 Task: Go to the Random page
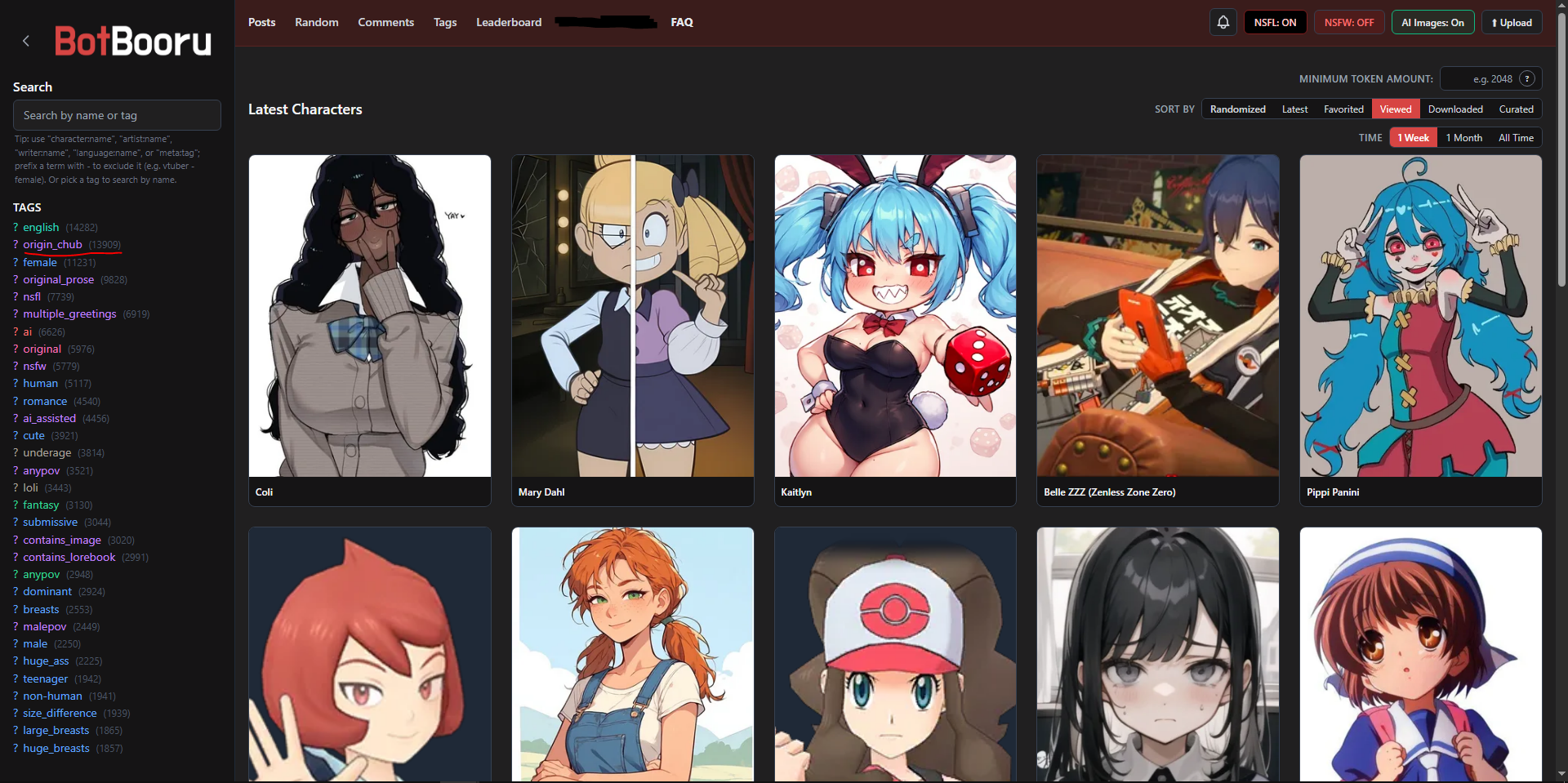tap(317, 22)
